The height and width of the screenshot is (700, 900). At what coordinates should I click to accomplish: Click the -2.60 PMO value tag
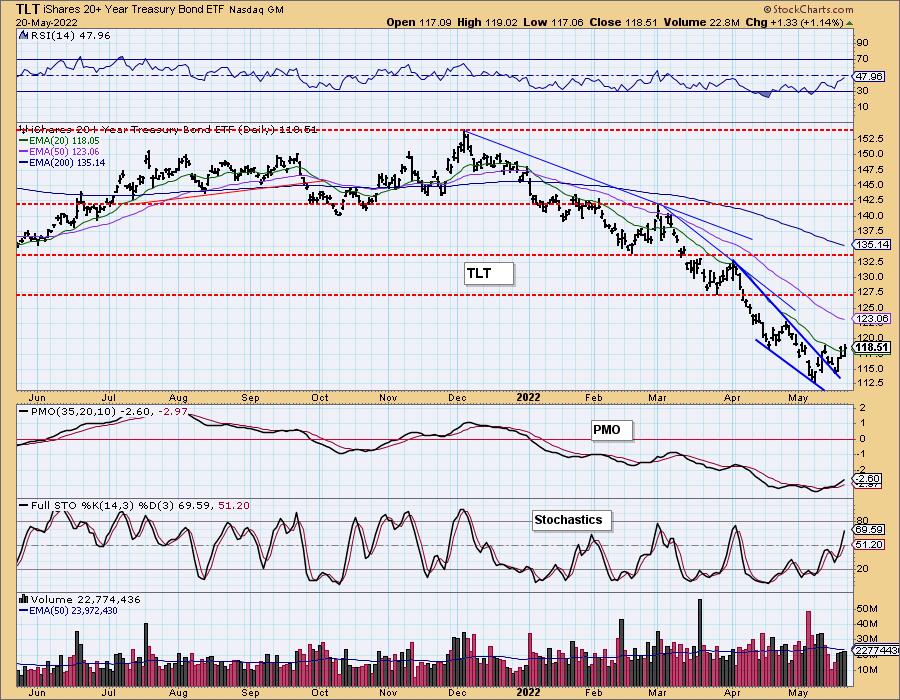pyautogui.click(x=868, y=479)
